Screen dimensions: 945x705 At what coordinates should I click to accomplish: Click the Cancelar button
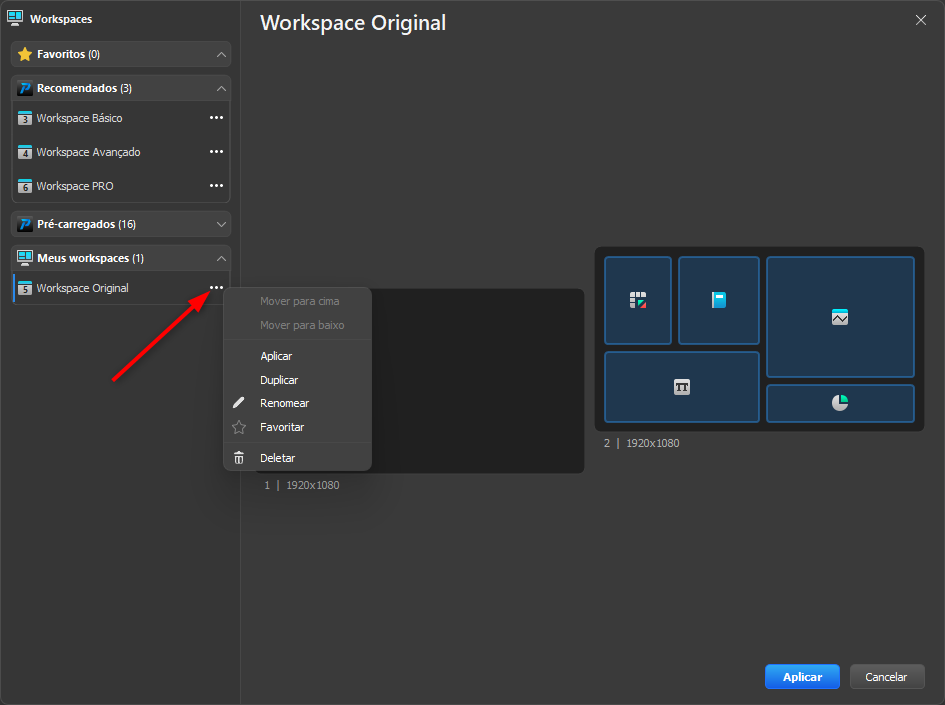tap(887, 677)
